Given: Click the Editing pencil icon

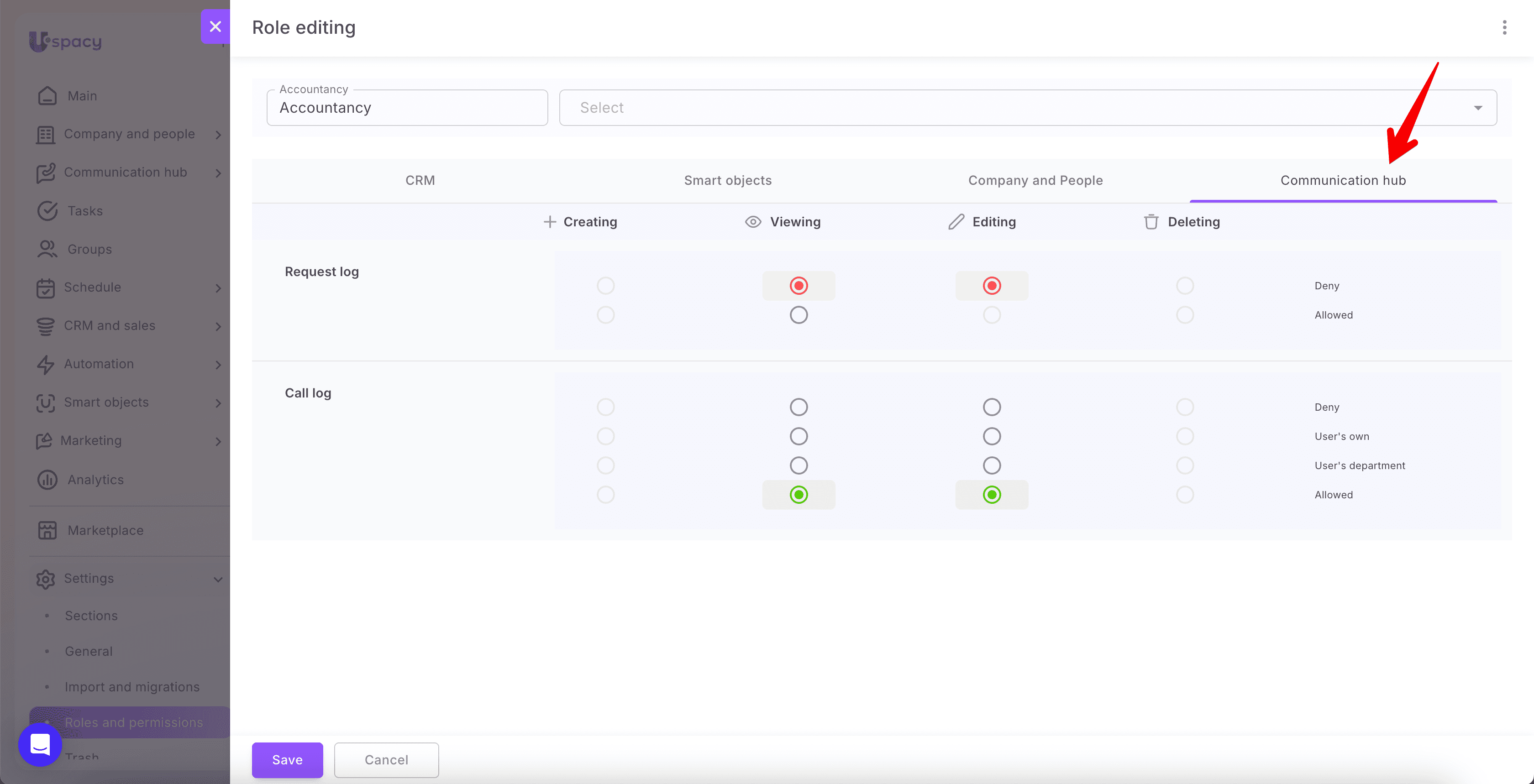Looking at the screenshot, I should pyautogui.click(x=956, y=221).
